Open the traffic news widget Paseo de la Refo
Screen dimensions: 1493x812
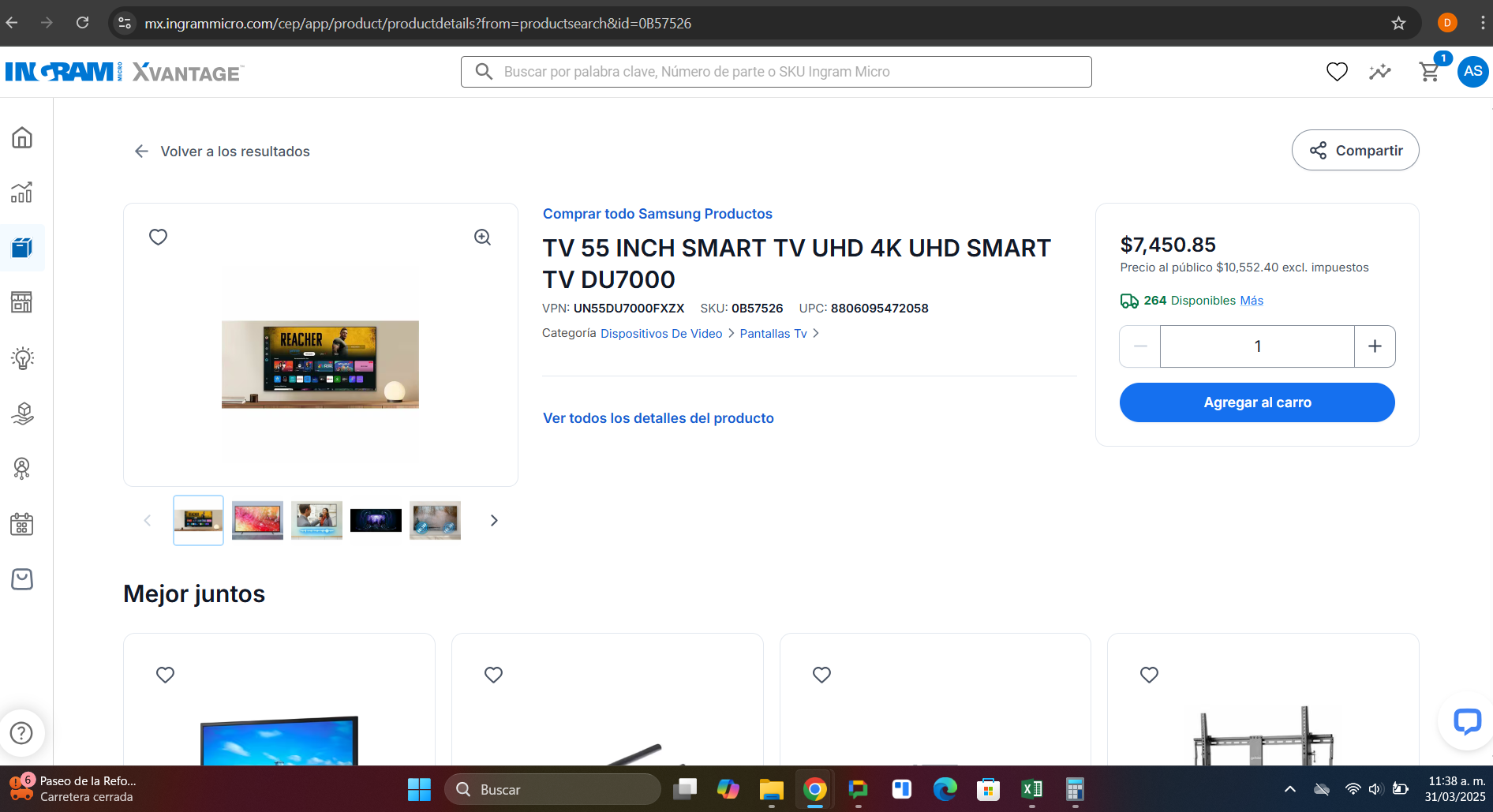[x=73, y=789]
